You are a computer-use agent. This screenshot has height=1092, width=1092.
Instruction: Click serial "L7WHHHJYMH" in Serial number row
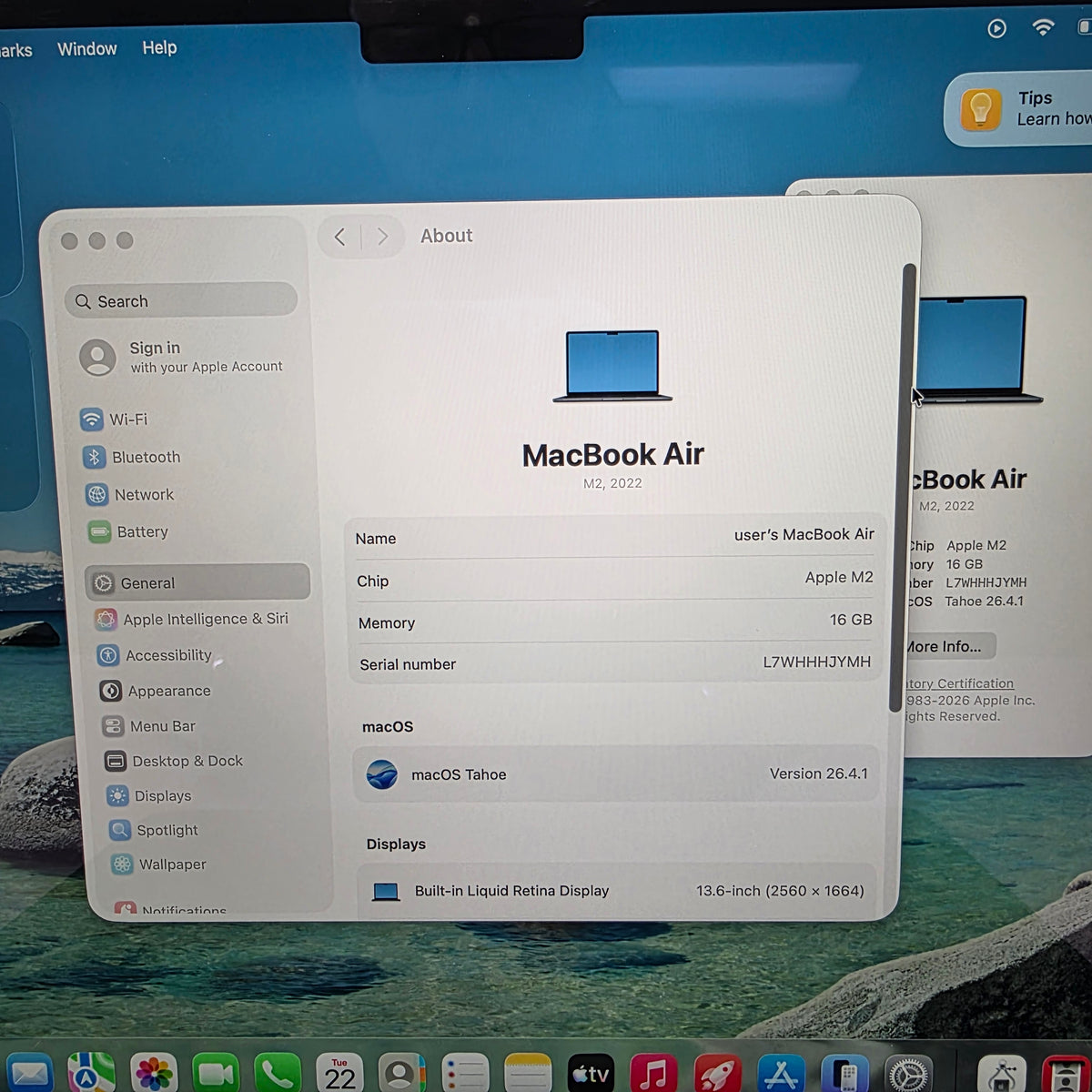click(816, 662)
